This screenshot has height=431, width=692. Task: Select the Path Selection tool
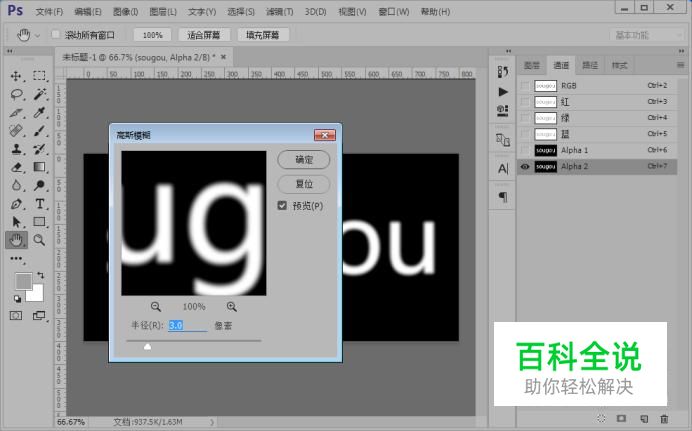pyautogui.click(x=16, y=222)
